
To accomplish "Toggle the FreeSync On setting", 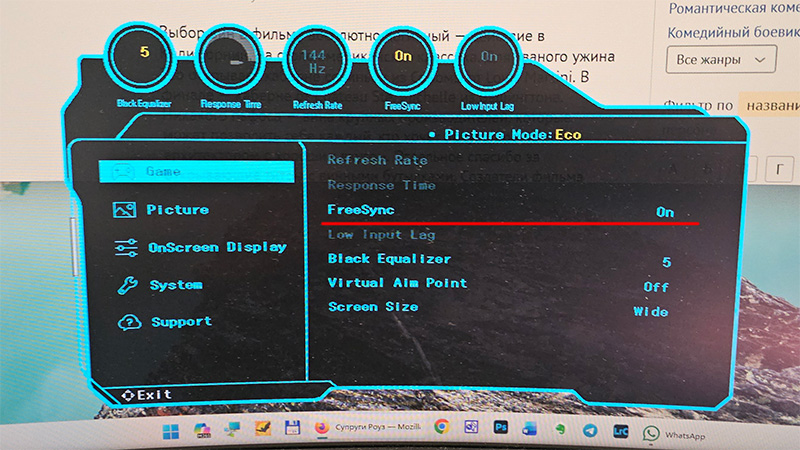I will point(665,212).
